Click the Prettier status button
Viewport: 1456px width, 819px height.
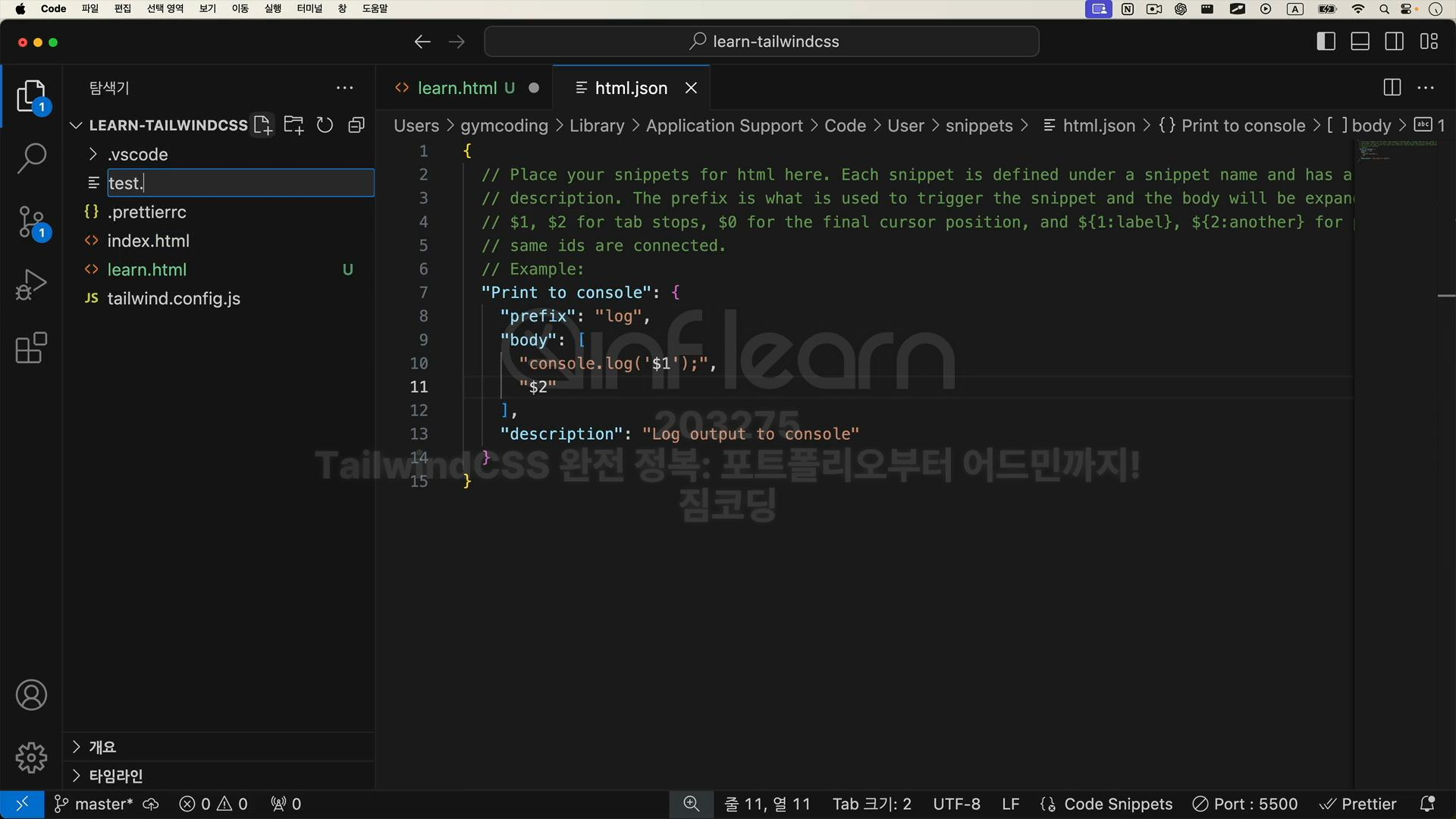[x=1357, y=804]
